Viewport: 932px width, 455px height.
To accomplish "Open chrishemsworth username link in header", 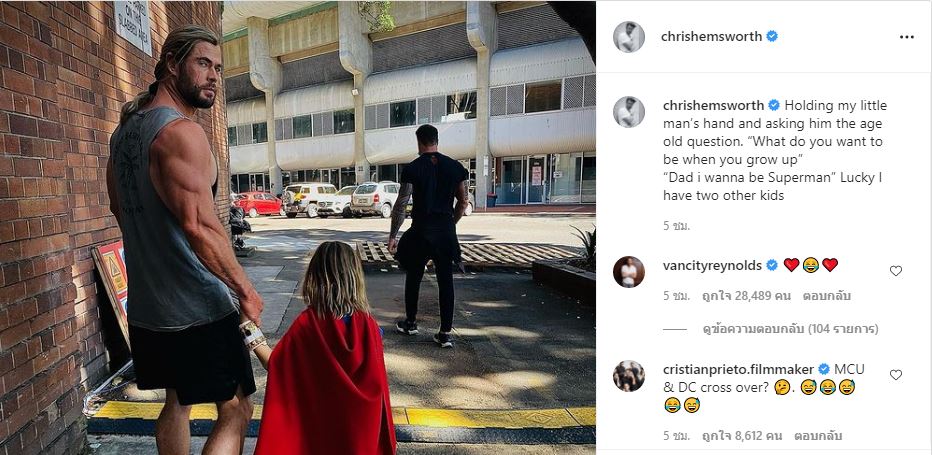I will [711, 36].
